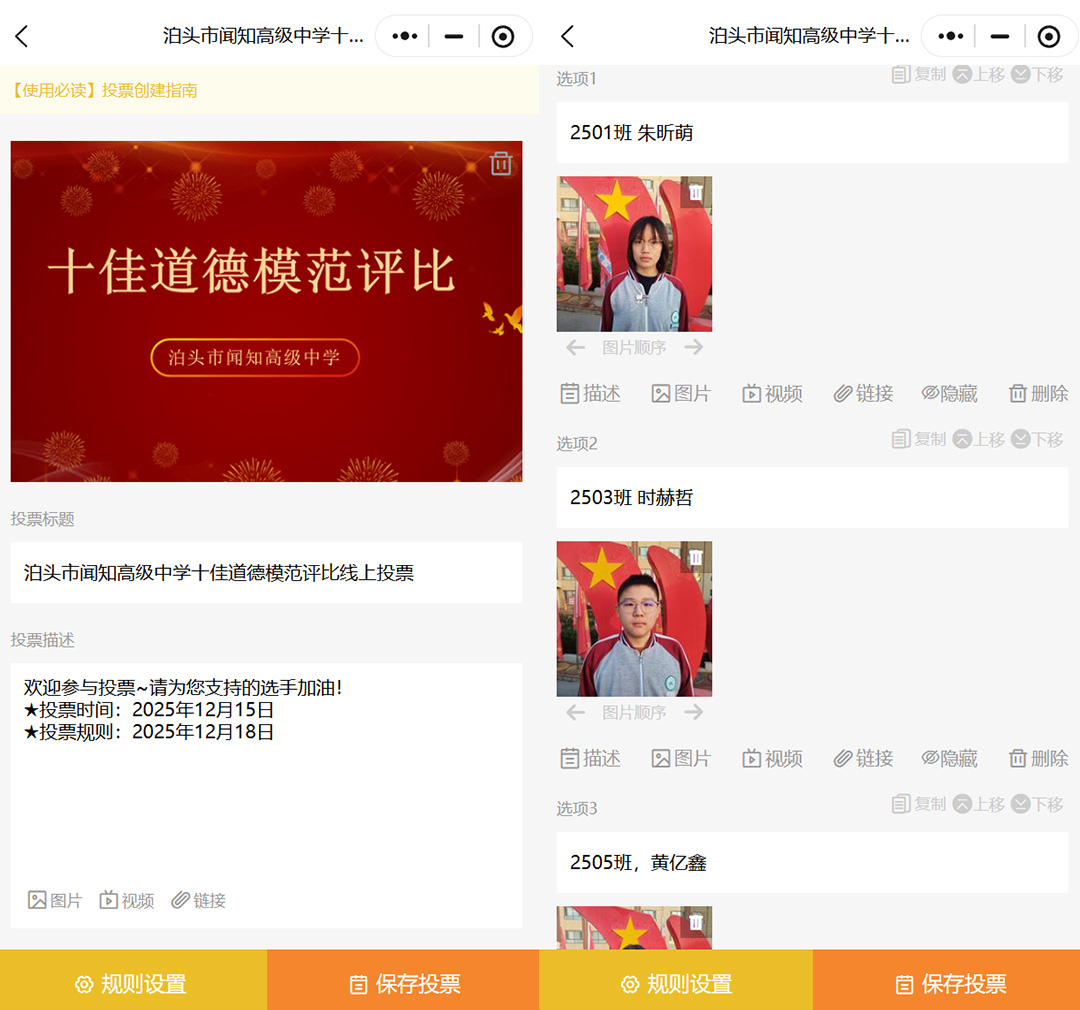1080x1010 pixels.
Task: Hide option 2 时赫哲 with 隐藏
Action: tap(949, 758)
